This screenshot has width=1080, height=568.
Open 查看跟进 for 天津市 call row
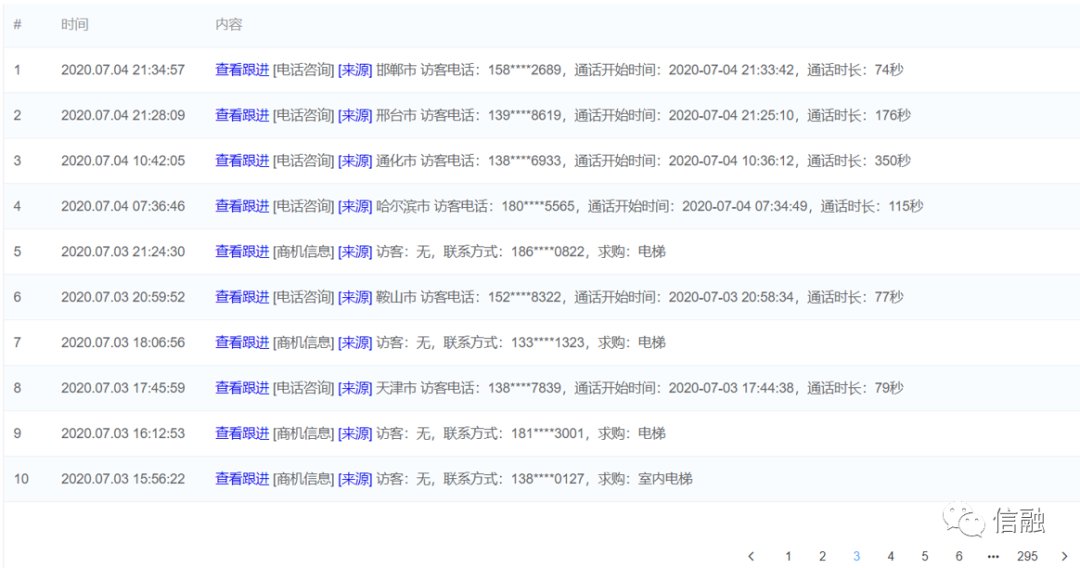click(242, 388)
